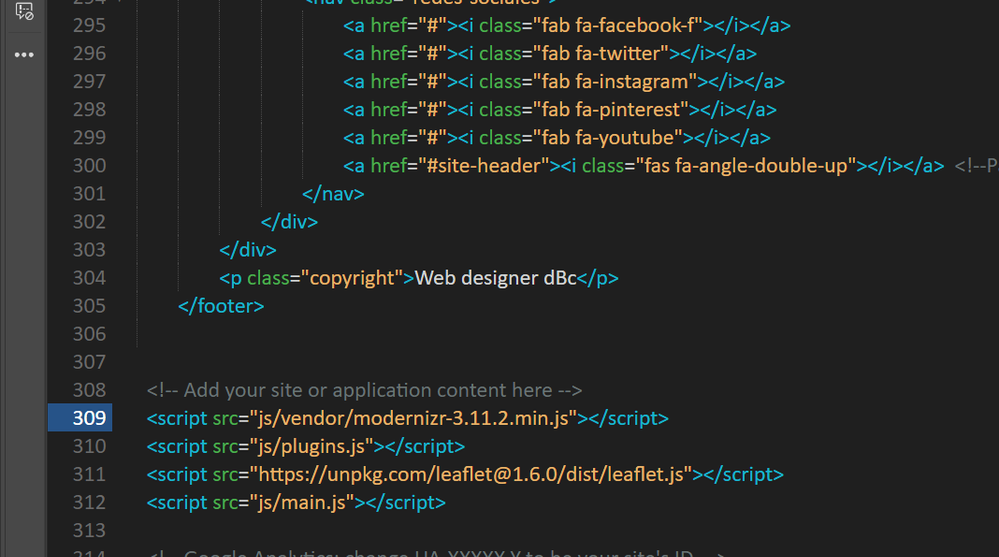Click line number 298 in the gutter
The width and height of the screenshot is (999, 557).
pos(89,110)
